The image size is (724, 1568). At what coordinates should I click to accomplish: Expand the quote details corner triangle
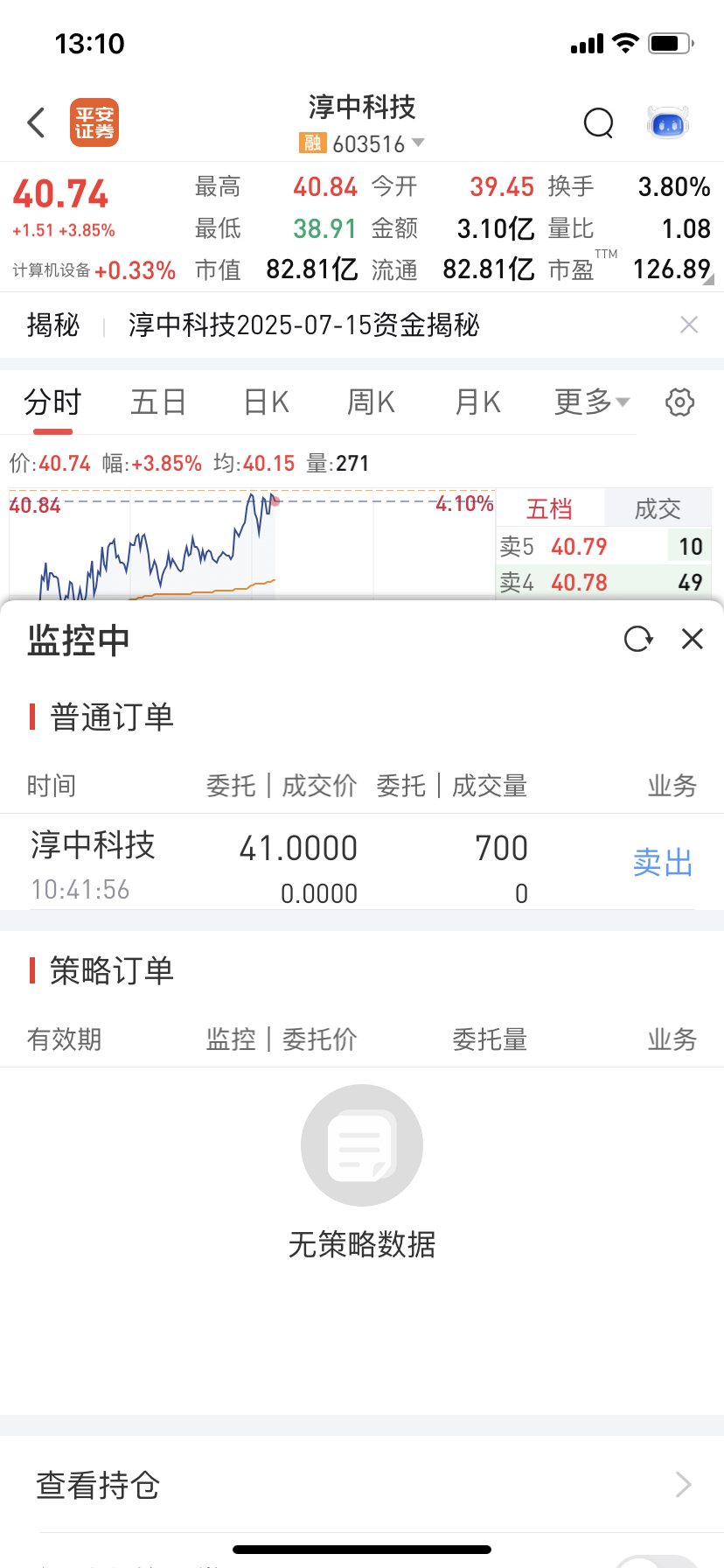coord(709,279)
